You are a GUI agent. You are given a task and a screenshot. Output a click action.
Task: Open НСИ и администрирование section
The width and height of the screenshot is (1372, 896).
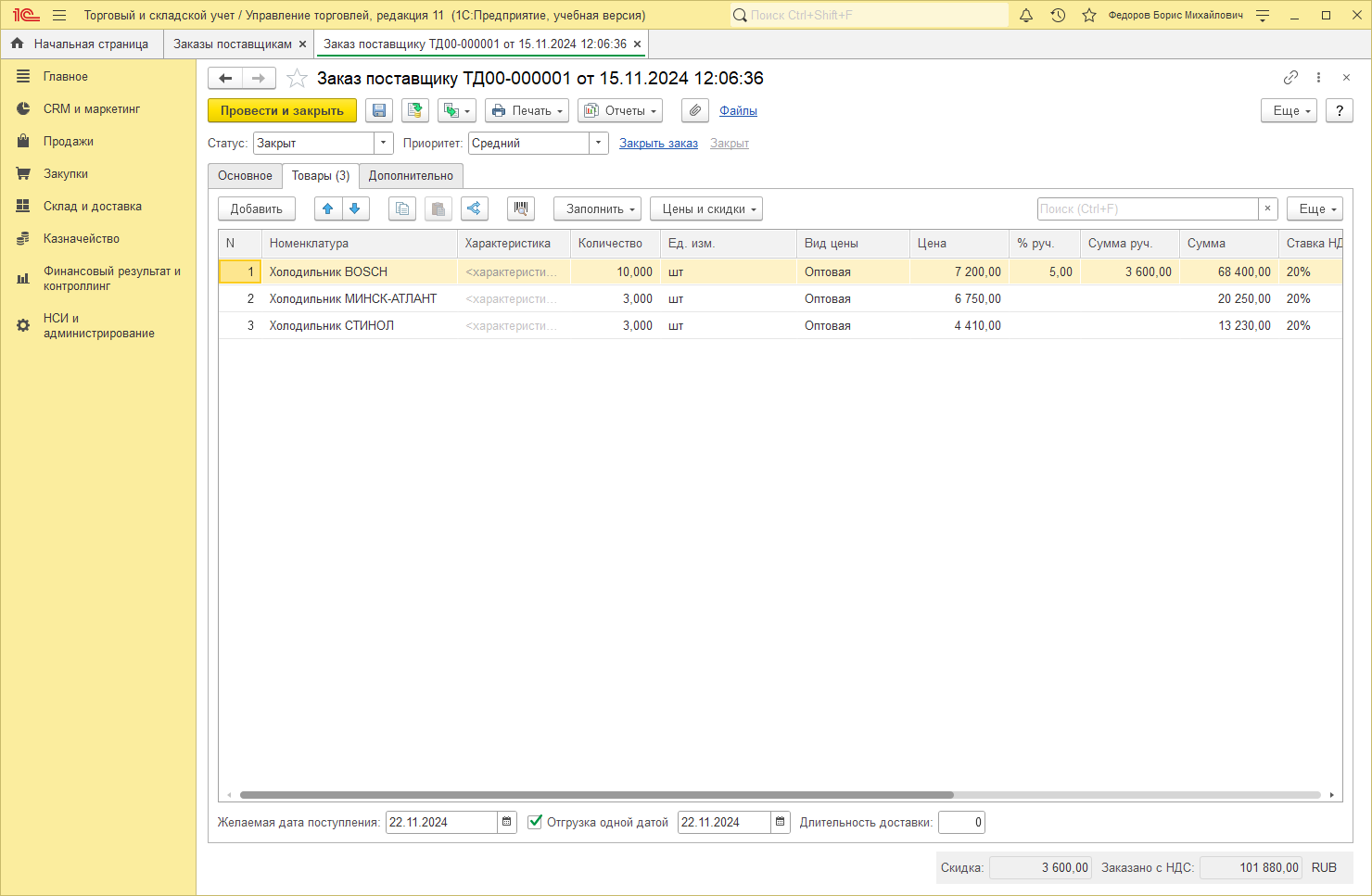pyautogui.click(x=97, y=326)
